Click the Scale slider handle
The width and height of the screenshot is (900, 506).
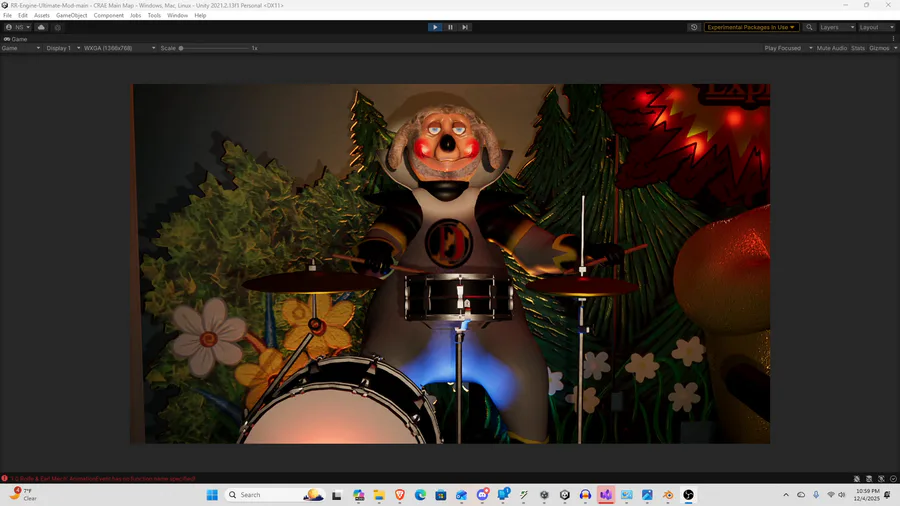[x=181, y=48]
